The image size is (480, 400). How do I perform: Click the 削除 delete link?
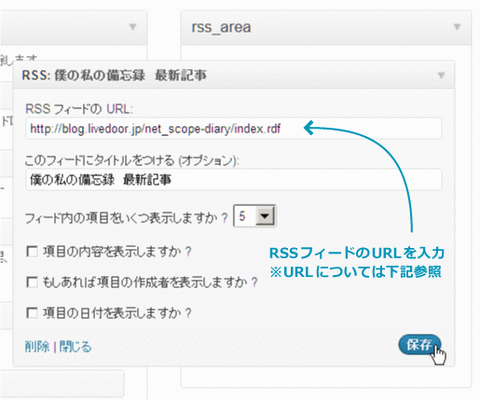[x=37, y=347]
